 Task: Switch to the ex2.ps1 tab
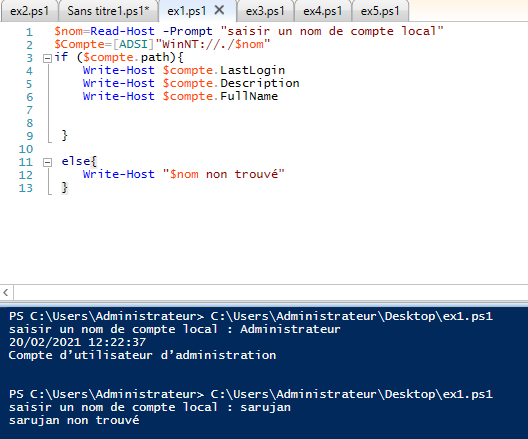tap(30, 11)
